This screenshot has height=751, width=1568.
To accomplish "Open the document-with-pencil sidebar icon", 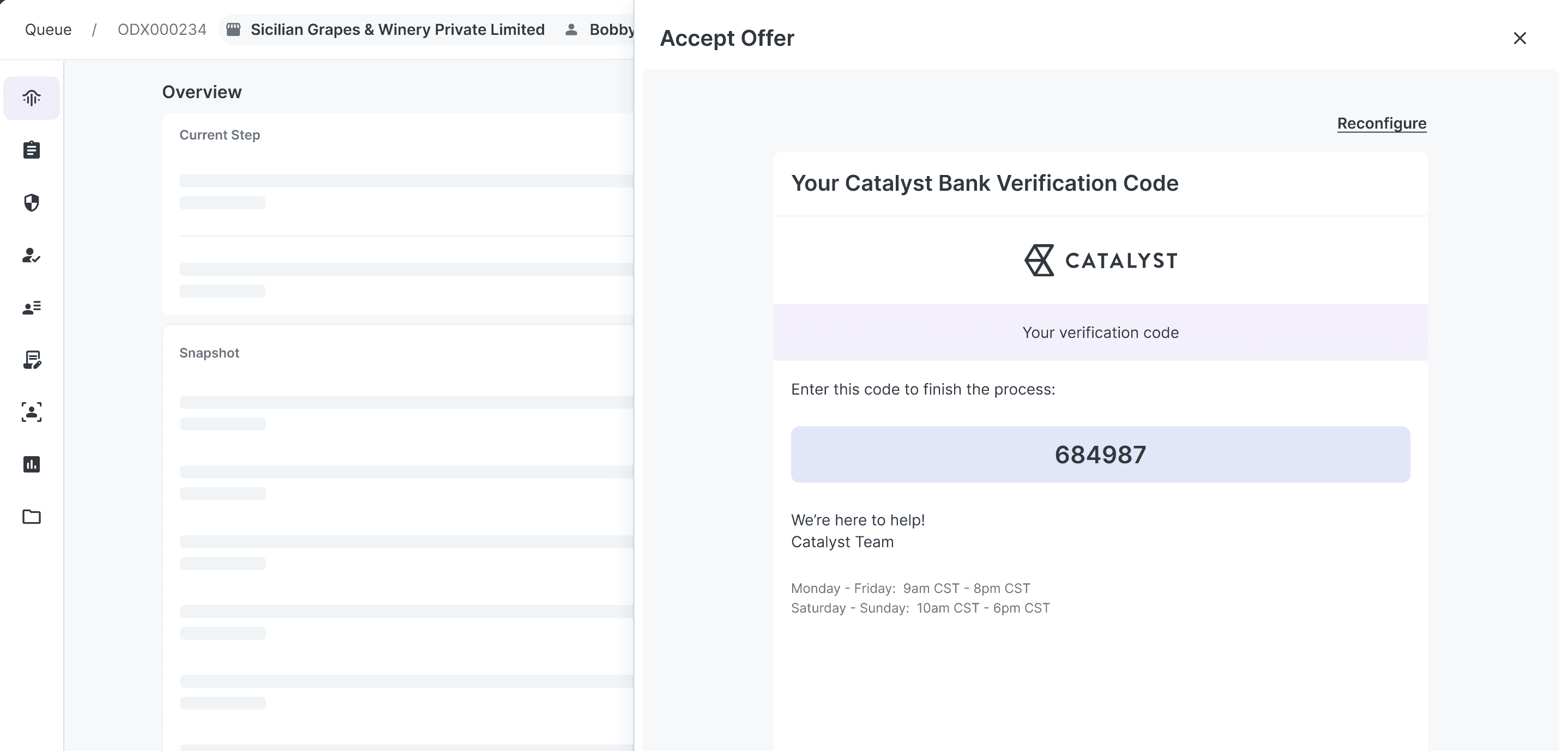I will (32, 360).
